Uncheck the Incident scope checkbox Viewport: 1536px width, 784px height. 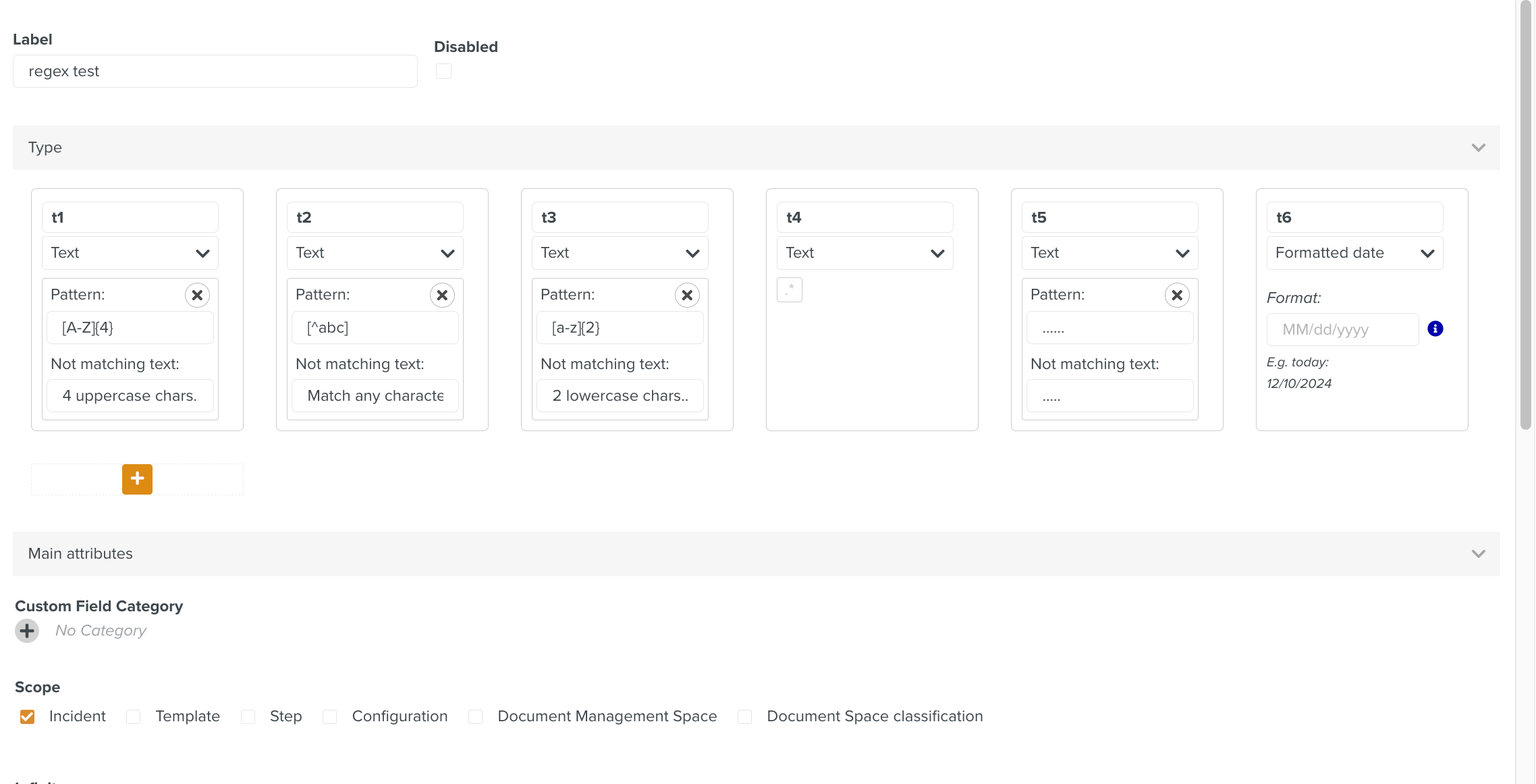(27, 717)
